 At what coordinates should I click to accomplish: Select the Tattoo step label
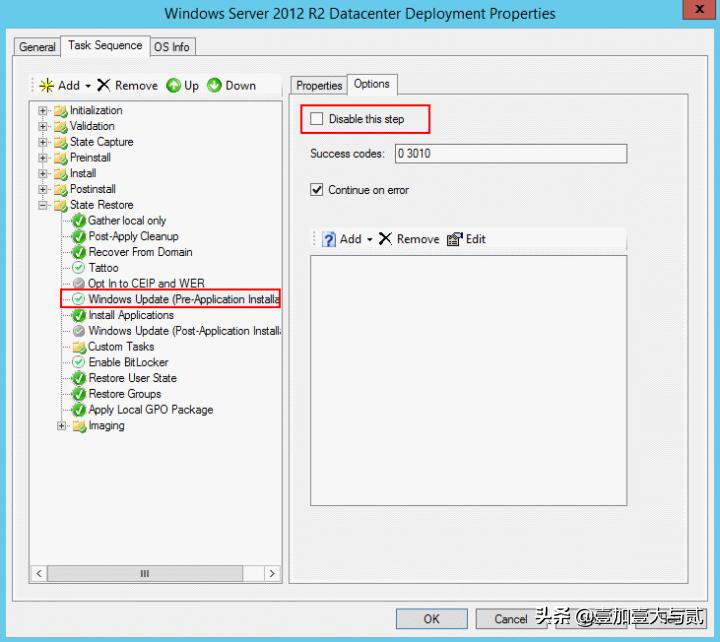103,268
